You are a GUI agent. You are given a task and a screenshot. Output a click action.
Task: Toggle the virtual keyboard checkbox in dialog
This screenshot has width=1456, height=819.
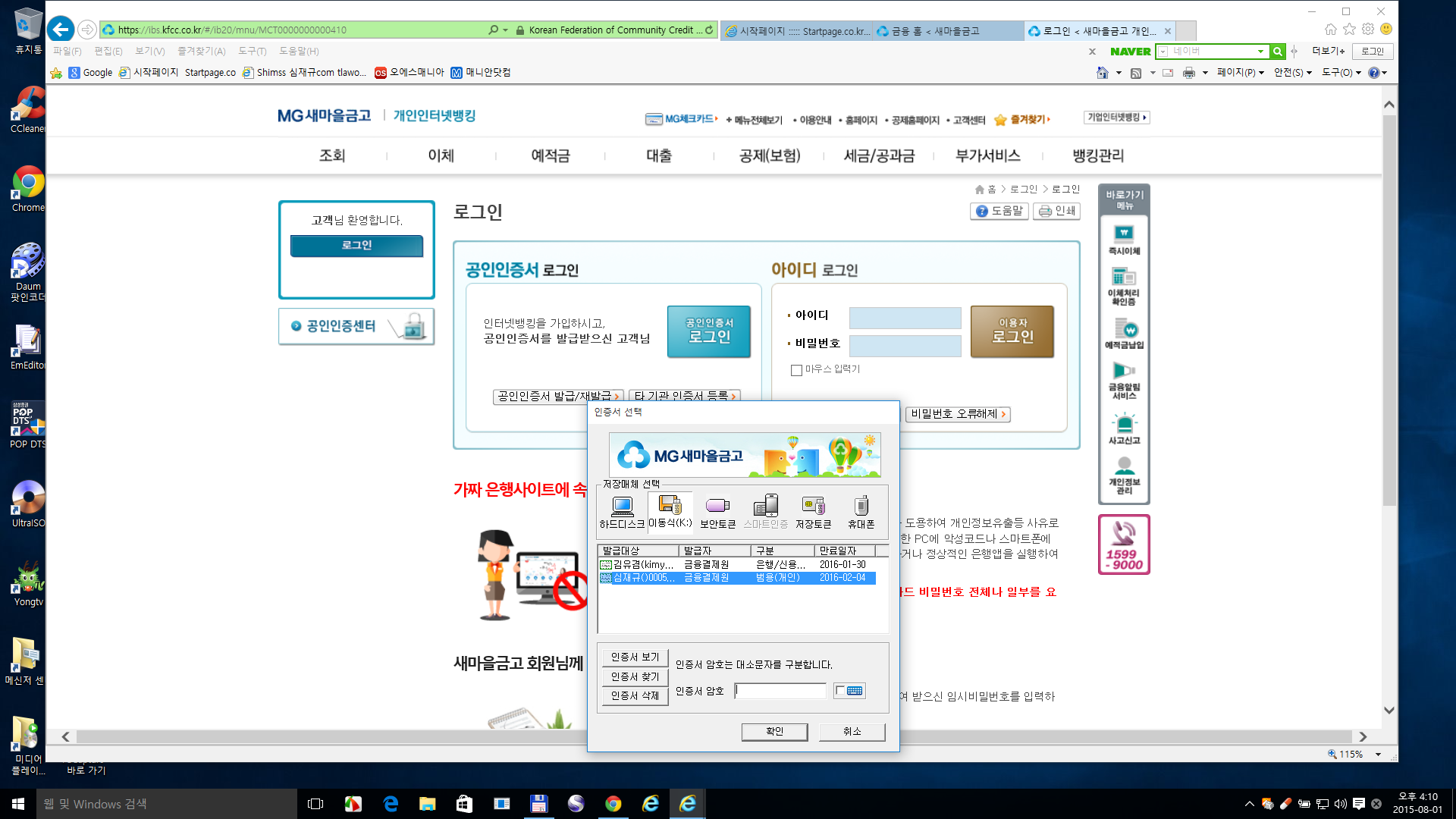click(x=840, y=690)
